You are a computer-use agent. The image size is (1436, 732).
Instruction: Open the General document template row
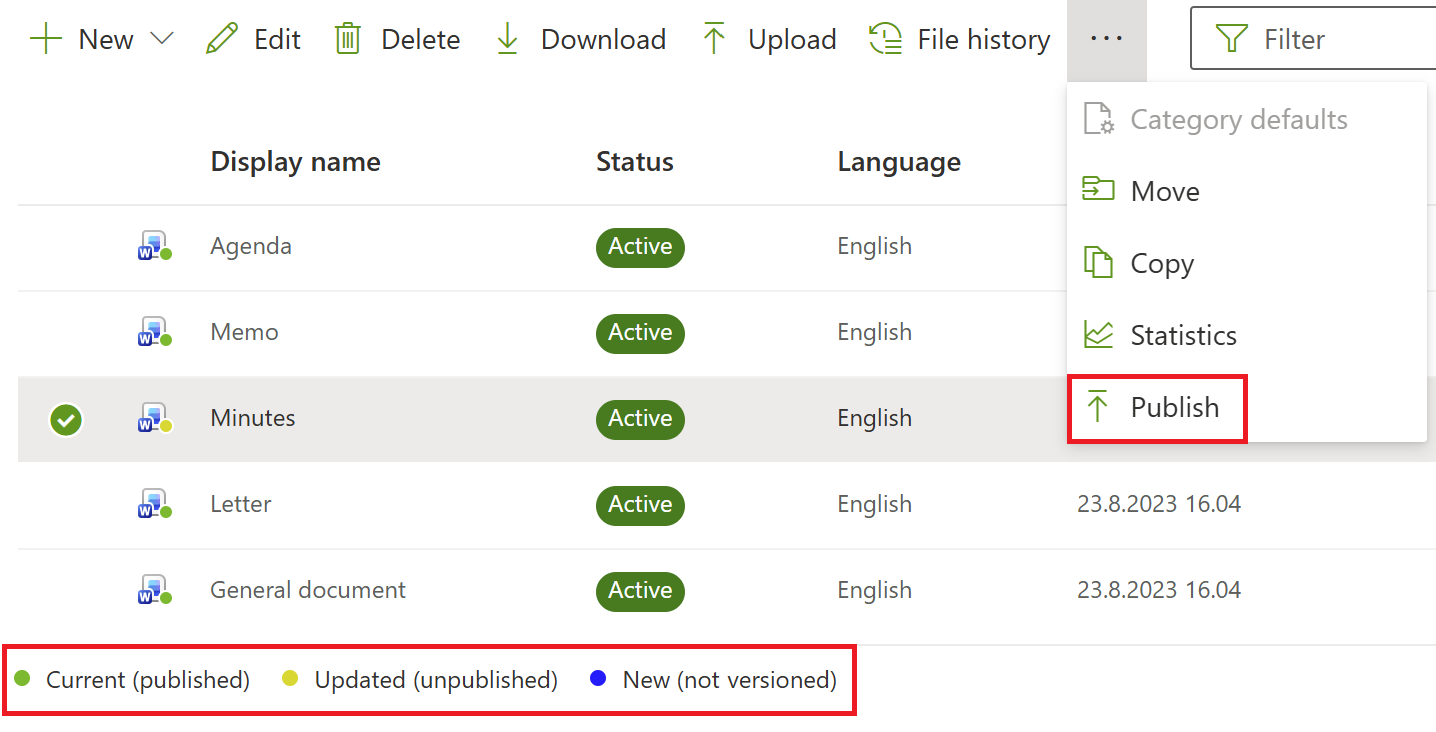pos(308,590)
